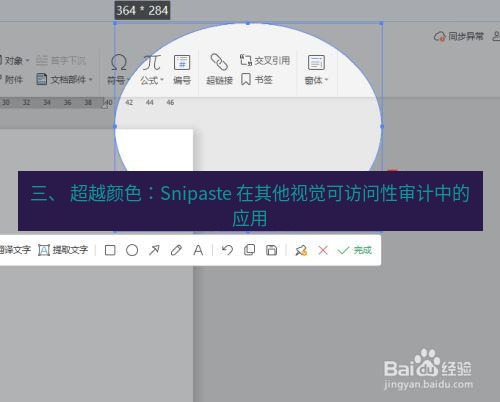Click the 编号 numbering icon

click(x=182, y=70)
